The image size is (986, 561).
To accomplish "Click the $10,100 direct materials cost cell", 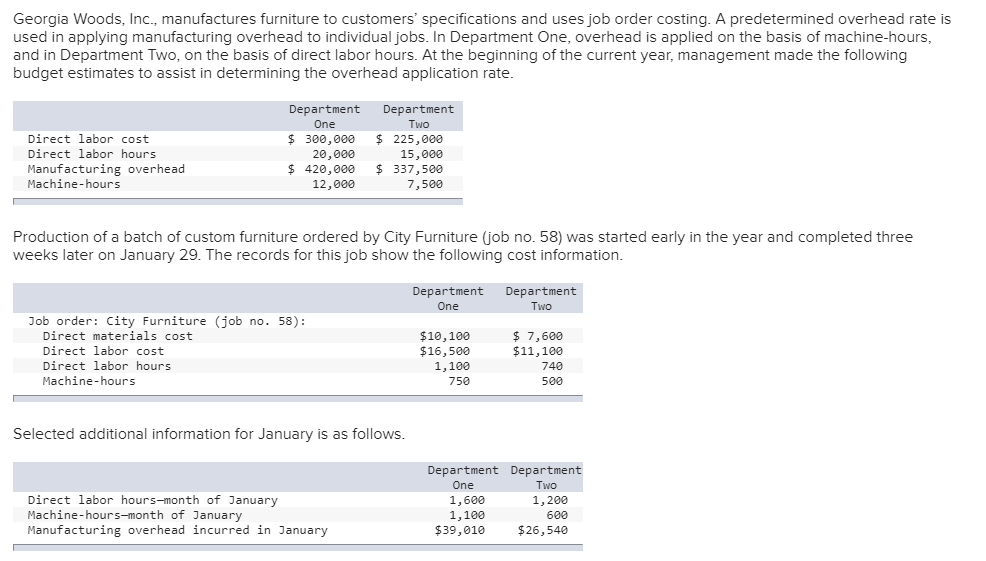I will click(x=445, y=336).
